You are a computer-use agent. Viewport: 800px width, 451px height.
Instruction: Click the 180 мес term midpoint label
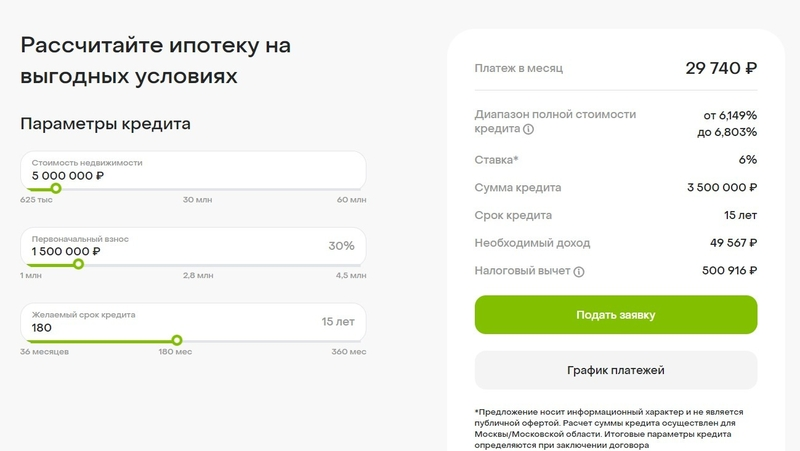[x=177, y=352]
